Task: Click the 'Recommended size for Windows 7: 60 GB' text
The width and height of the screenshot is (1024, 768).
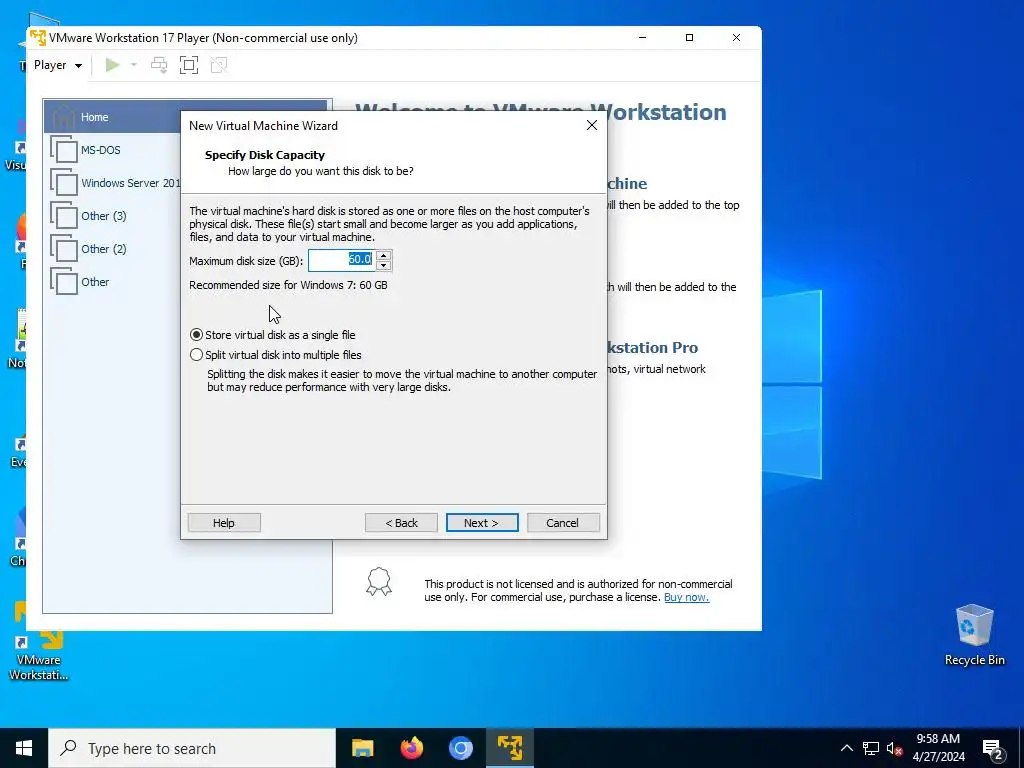Action: pyautogui.click(x=288, y=285)
